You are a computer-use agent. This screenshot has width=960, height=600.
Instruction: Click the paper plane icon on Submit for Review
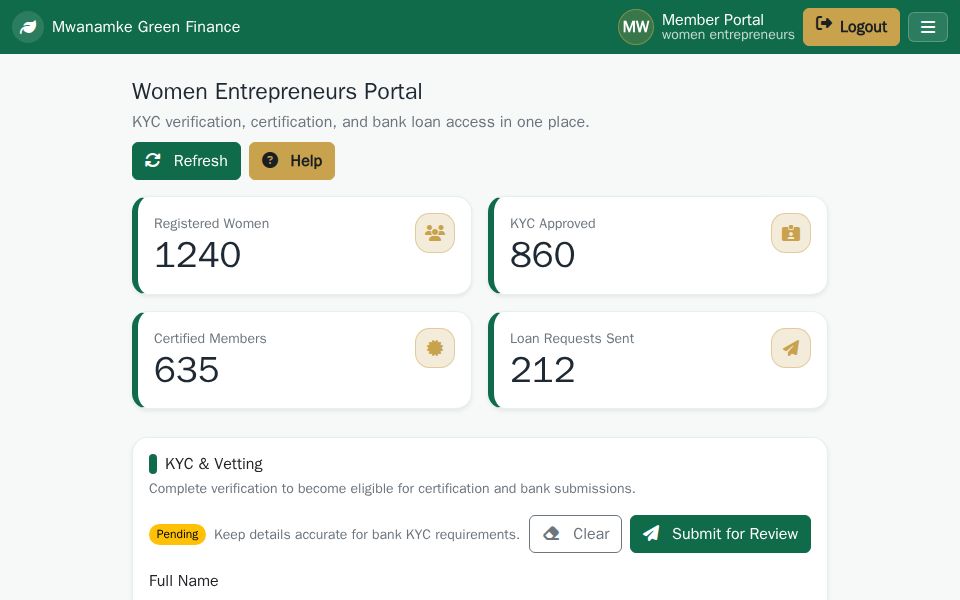(651, 534)
